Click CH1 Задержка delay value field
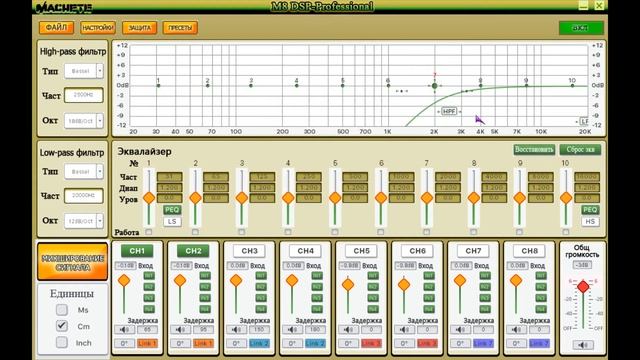The width and height of the screenshot is (640, 360). point(147,329)
